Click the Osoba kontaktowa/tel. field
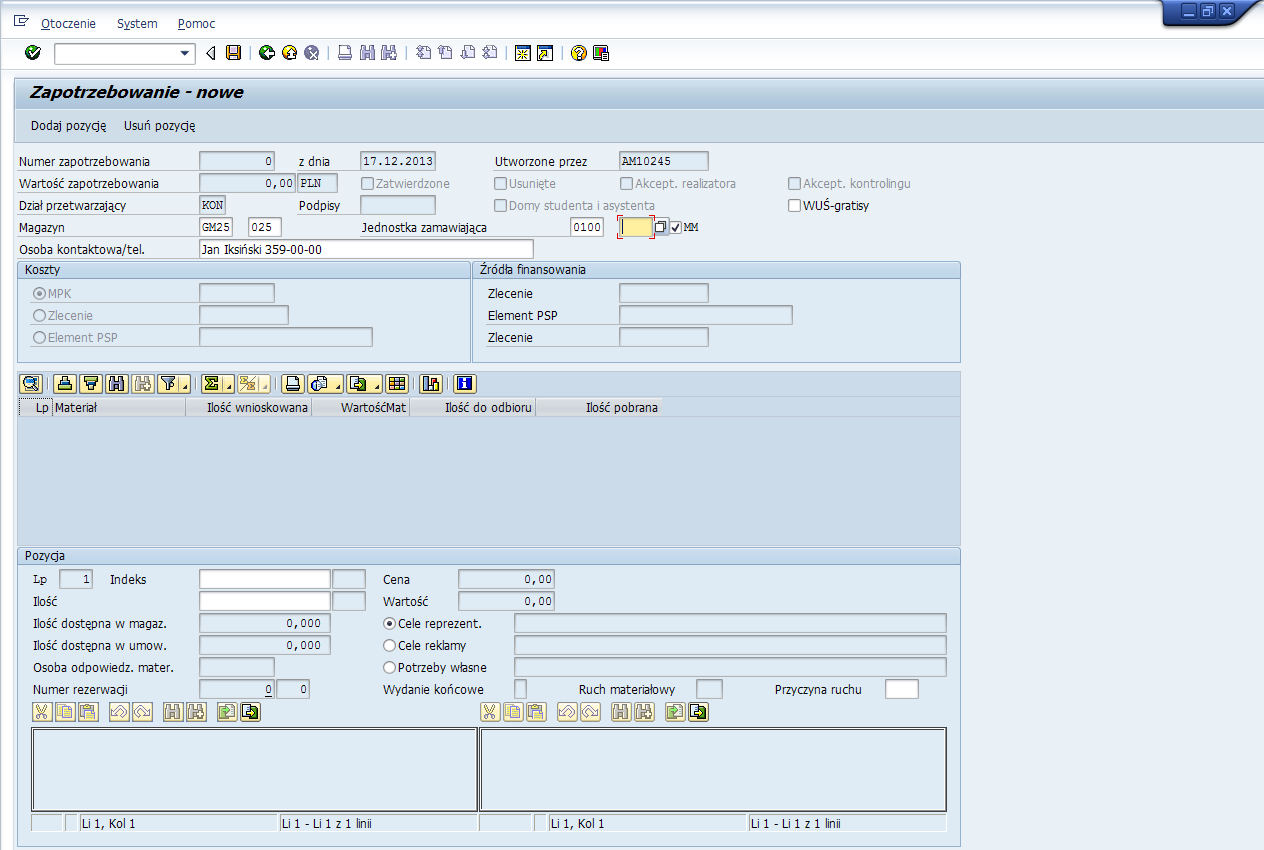This screenshot has width=1264, height=850. coord(367,249)
